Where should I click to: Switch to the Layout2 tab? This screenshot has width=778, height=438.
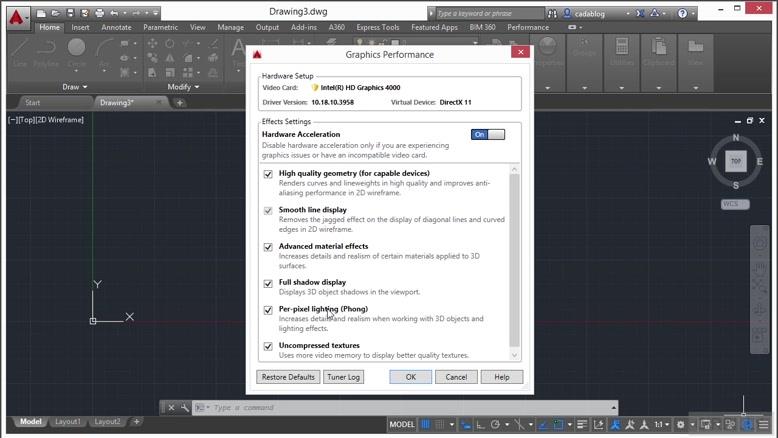107,422
